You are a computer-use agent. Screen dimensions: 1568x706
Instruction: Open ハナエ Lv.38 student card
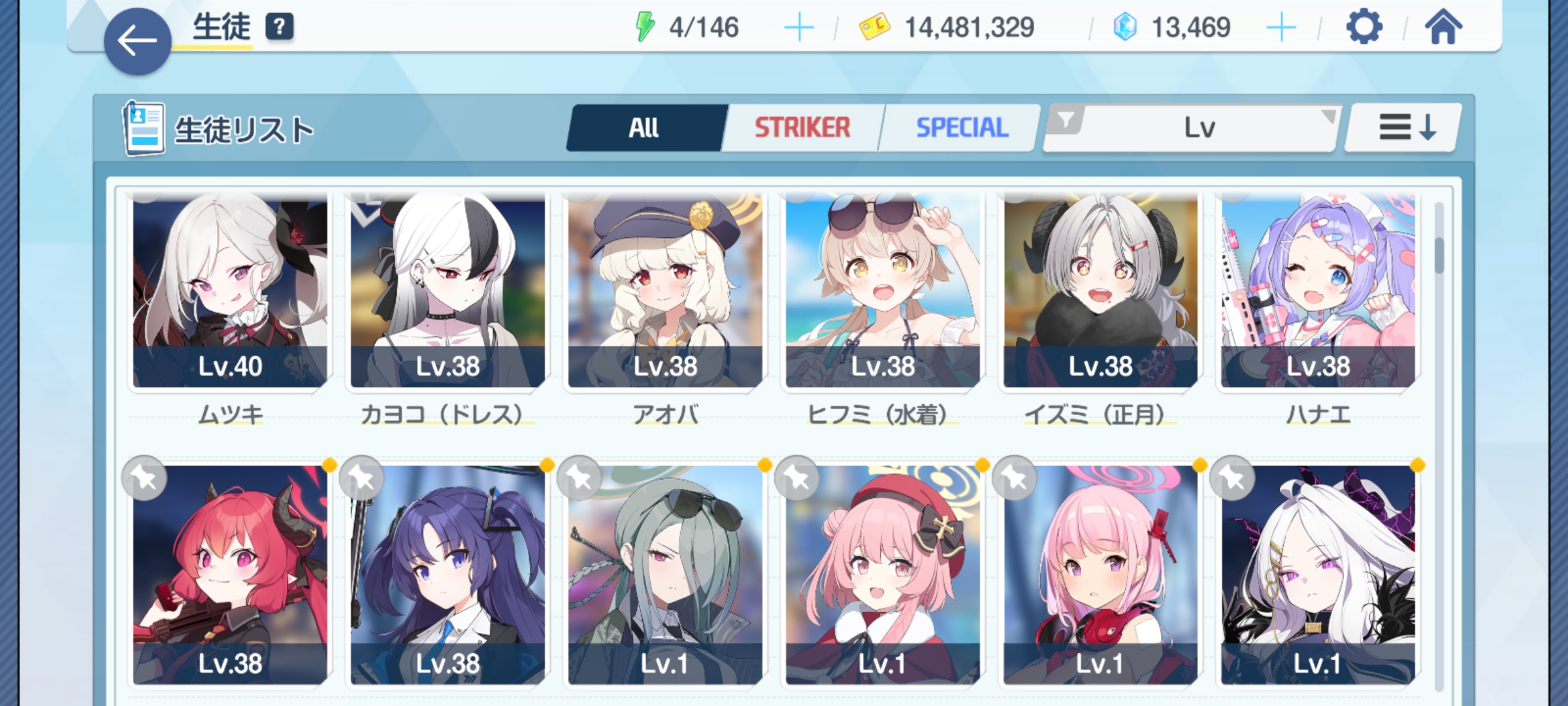click(1318, 291)
